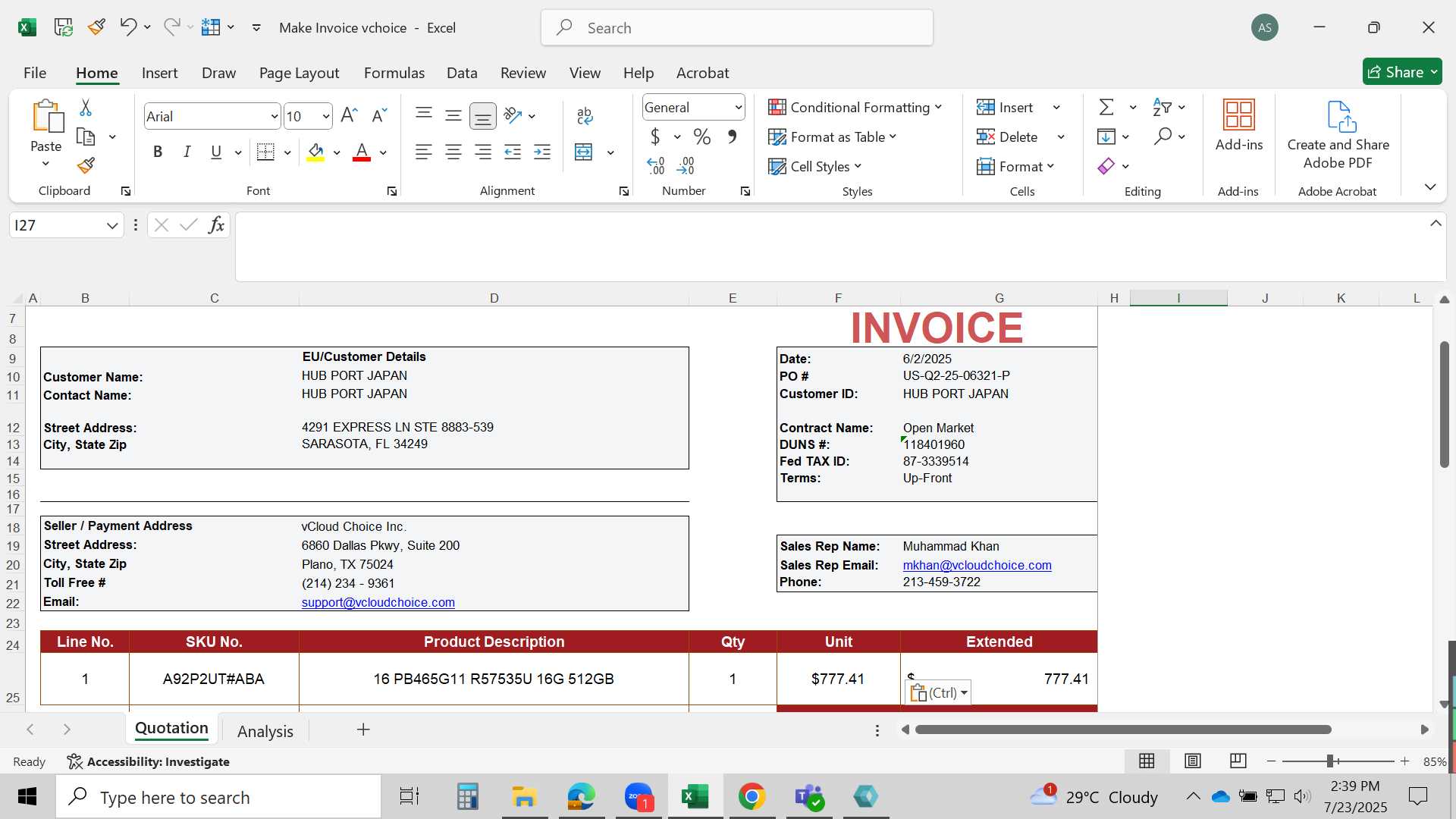Viewport: 1456px width, 819px height.
Task: Click the Decrease Indent icon
Action: (513, 152)
